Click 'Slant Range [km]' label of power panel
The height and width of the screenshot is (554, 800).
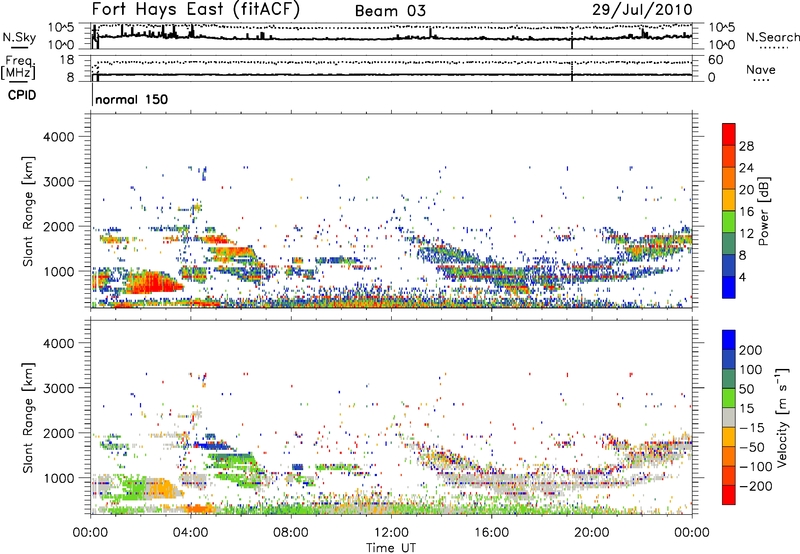[x=28, y=211]
